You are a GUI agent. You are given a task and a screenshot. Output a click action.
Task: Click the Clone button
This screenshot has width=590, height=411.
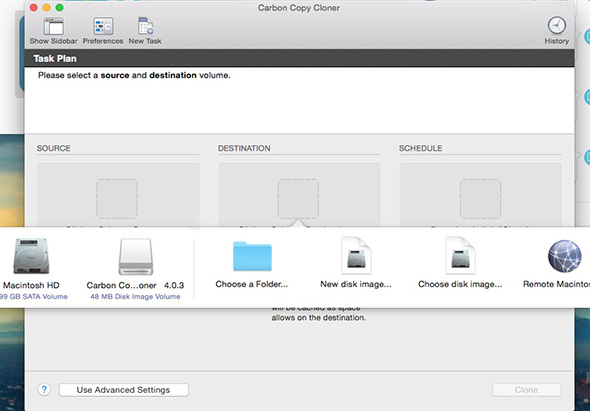[x=526, y=390]
